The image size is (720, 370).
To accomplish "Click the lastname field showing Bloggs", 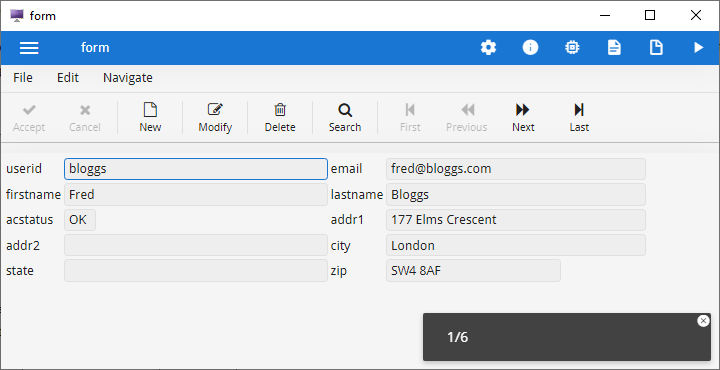I will pyautogui.click(x=516, y=195).
